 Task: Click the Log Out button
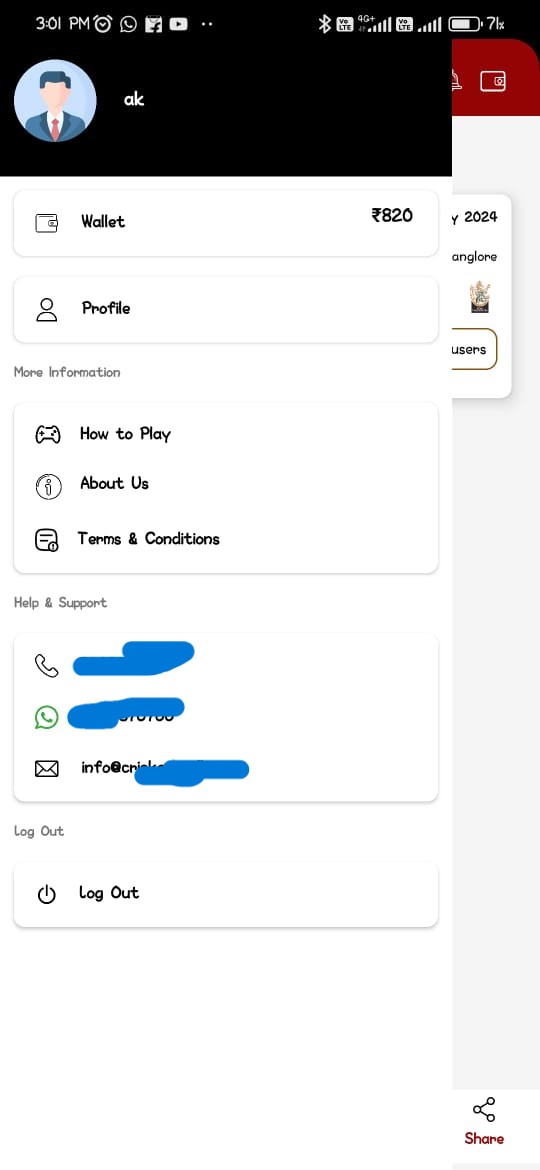[226, 894]
